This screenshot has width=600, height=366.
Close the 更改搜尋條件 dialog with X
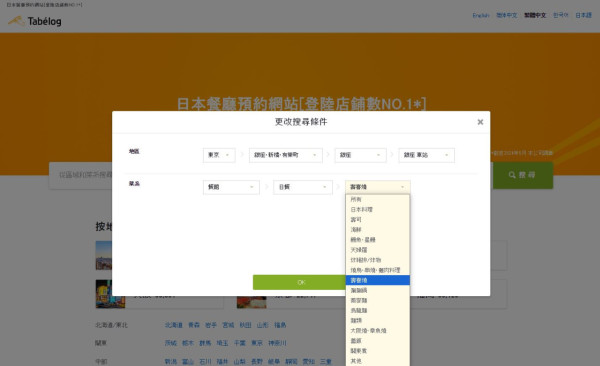(480, 122)
